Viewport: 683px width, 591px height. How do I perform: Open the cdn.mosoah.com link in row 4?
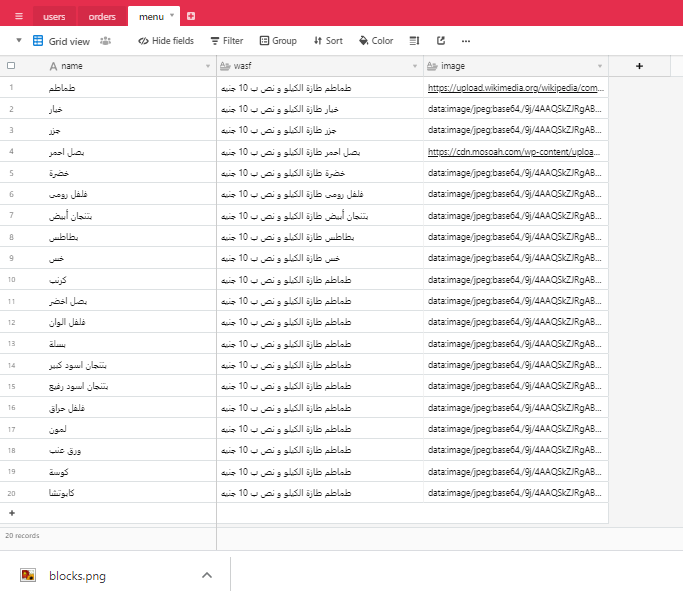click(x=514, y=152)
